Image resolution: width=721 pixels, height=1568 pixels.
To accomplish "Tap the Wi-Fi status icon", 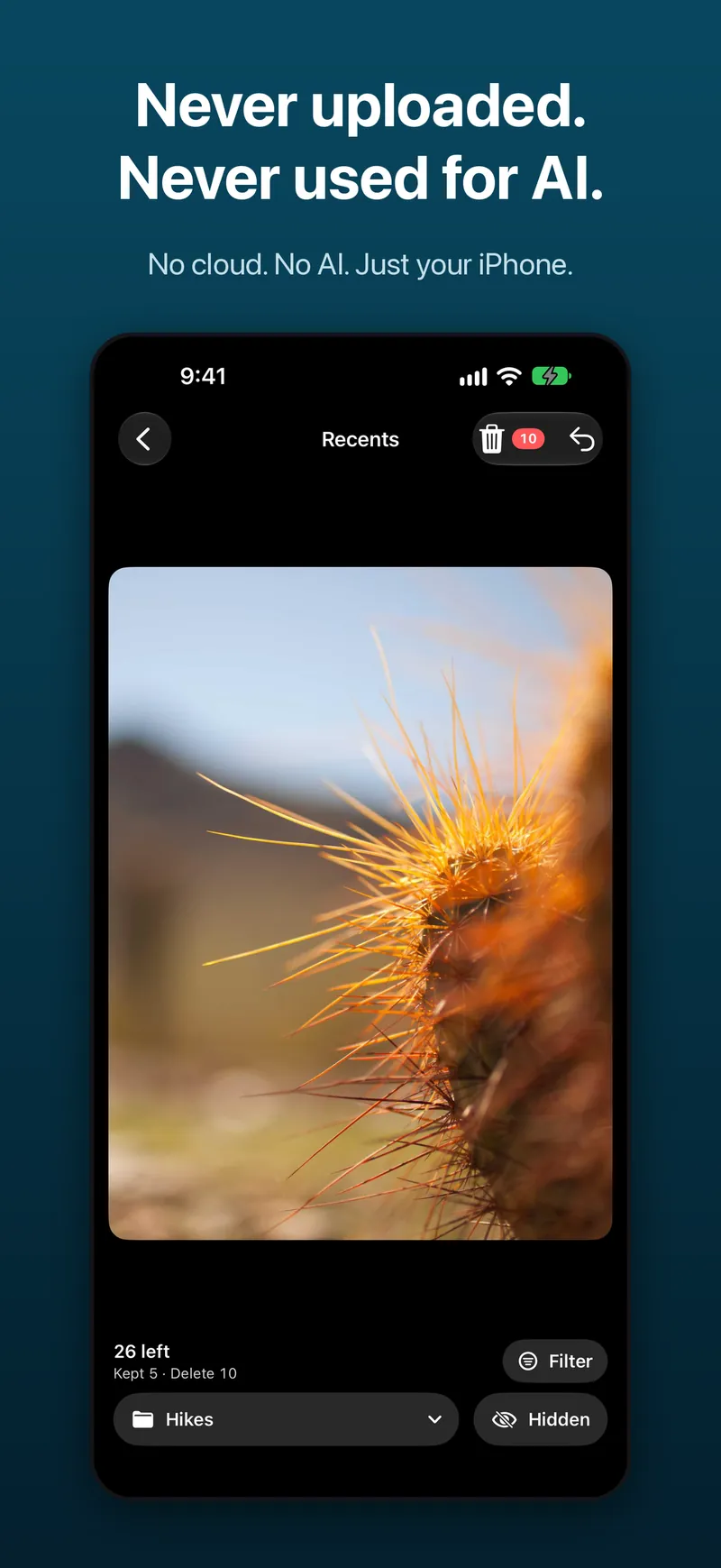I will pyautogui.click(x=509, y=376).
